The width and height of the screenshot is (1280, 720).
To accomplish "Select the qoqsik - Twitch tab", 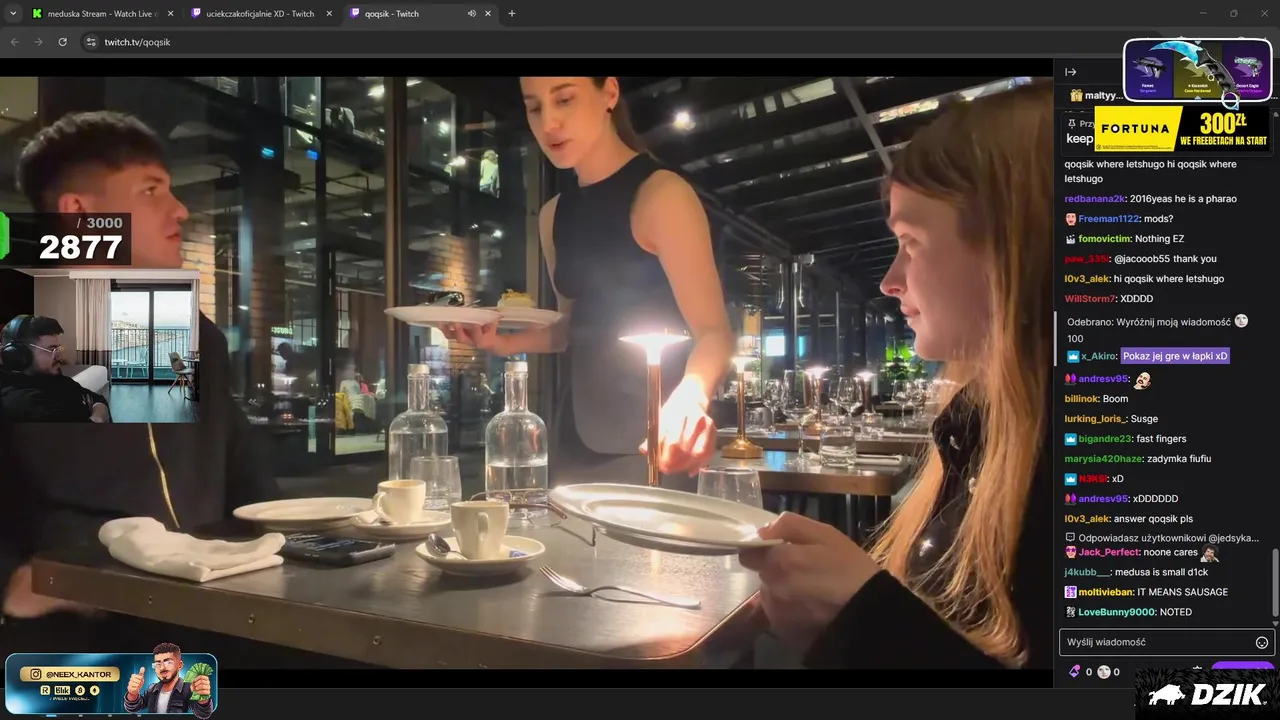I will tap(420, 14).
